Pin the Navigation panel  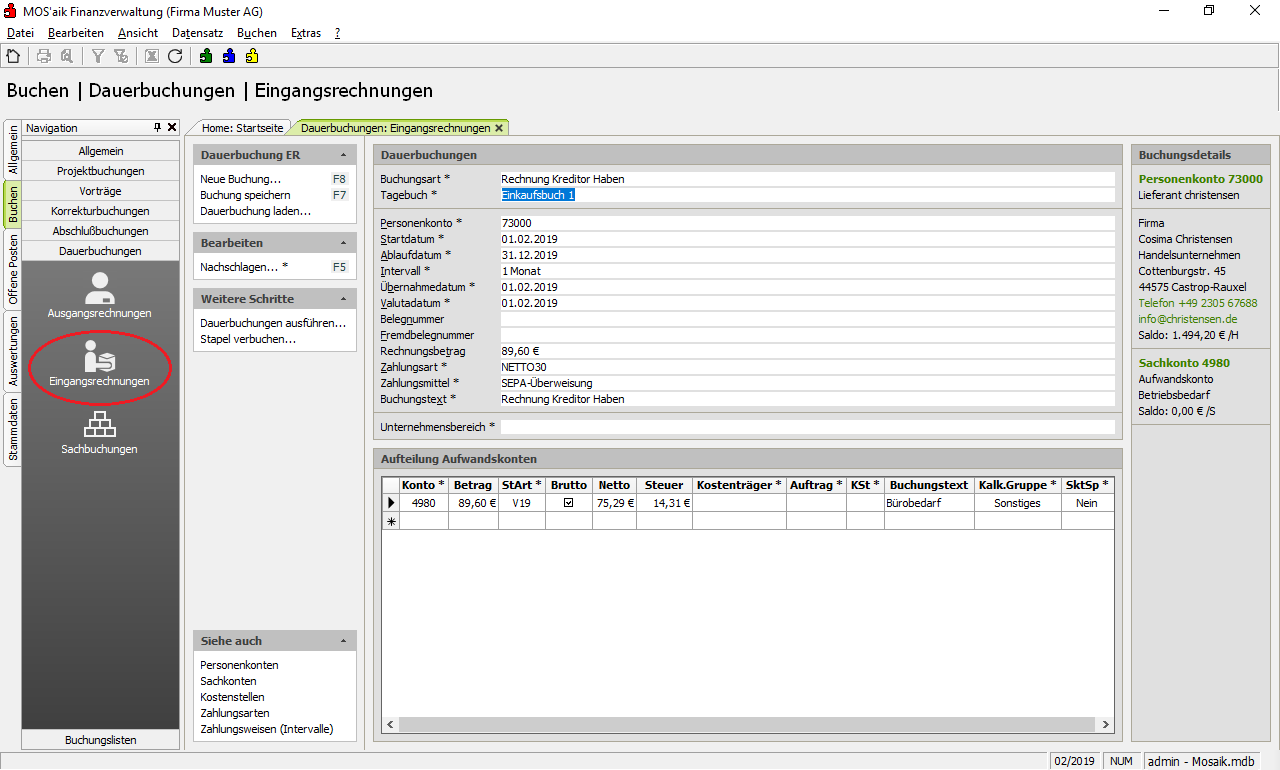157,128
